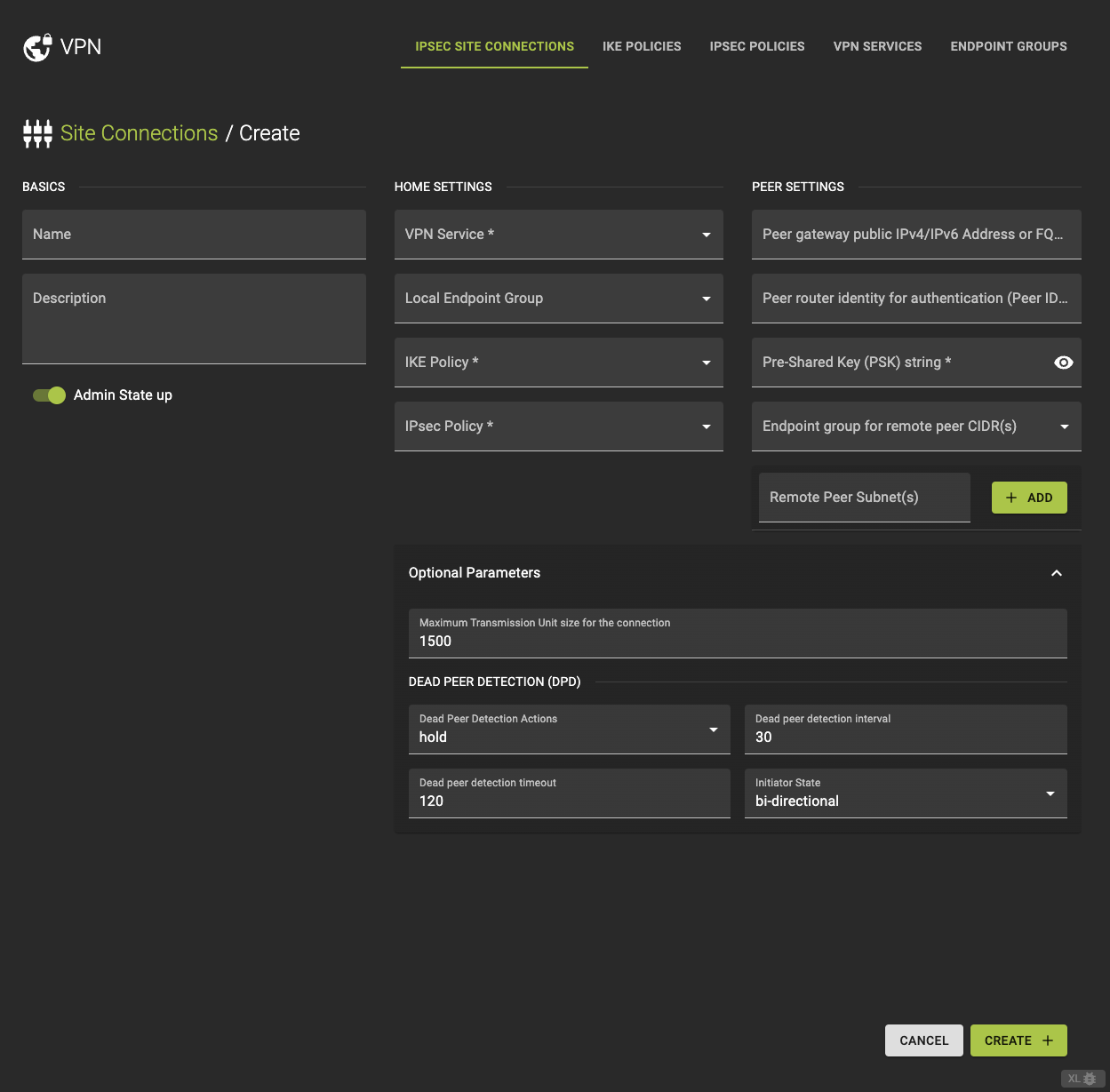Image resolution: width=1110 pixels, height=1092 pixels.
Task: Switch to VPN SERVICES tab
Action: [x=877, y=46]
